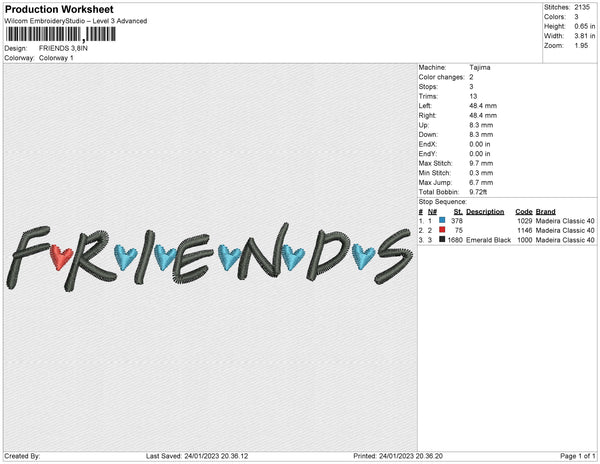The image size is (600, 464).
Task: Click the thread code 1146
Action: coord(524,230)
